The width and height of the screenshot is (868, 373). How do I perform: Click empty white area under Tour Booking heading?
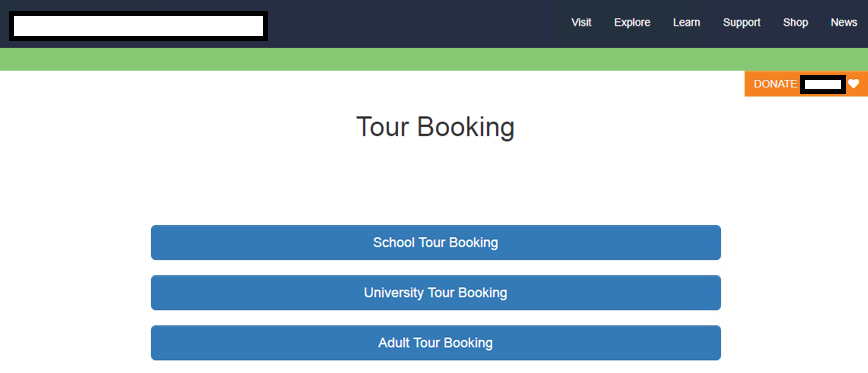click(x=435, y=183)
